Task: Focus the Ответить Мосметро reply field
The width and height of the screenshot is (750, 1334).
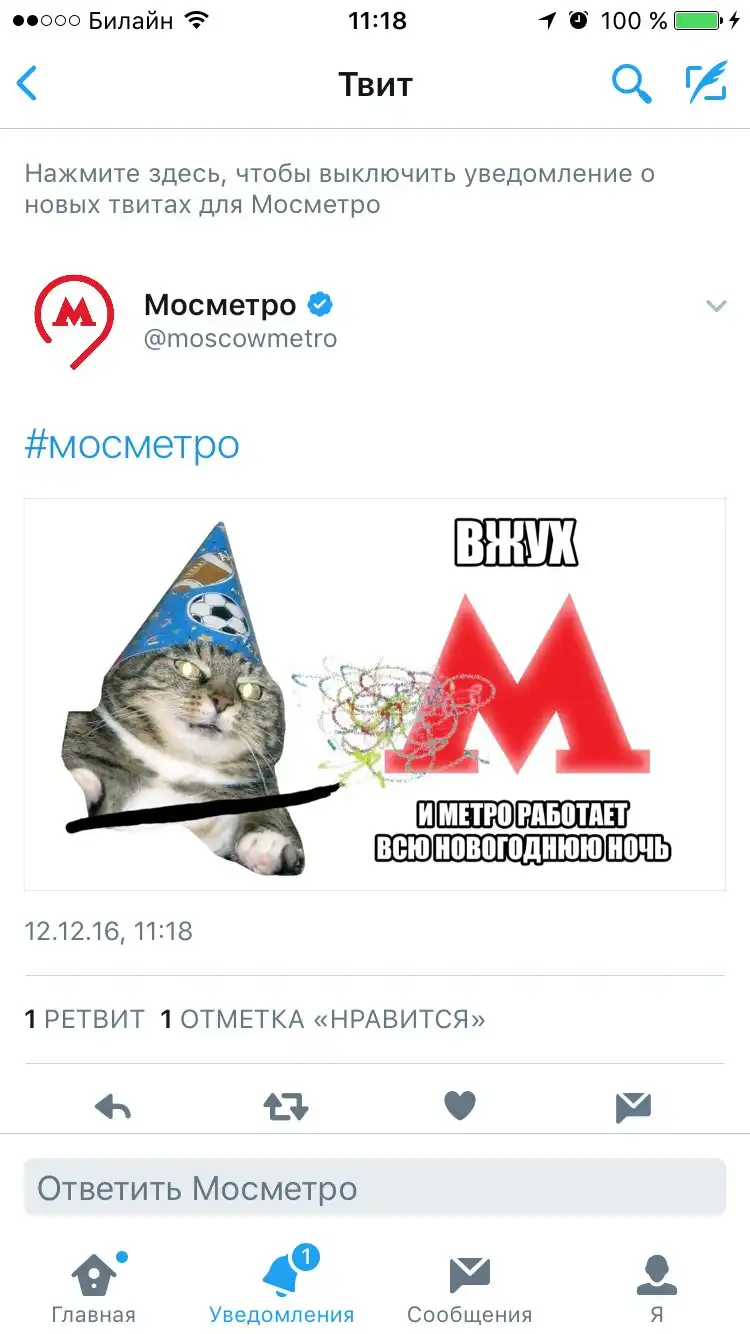Action: pos(375,1188)
